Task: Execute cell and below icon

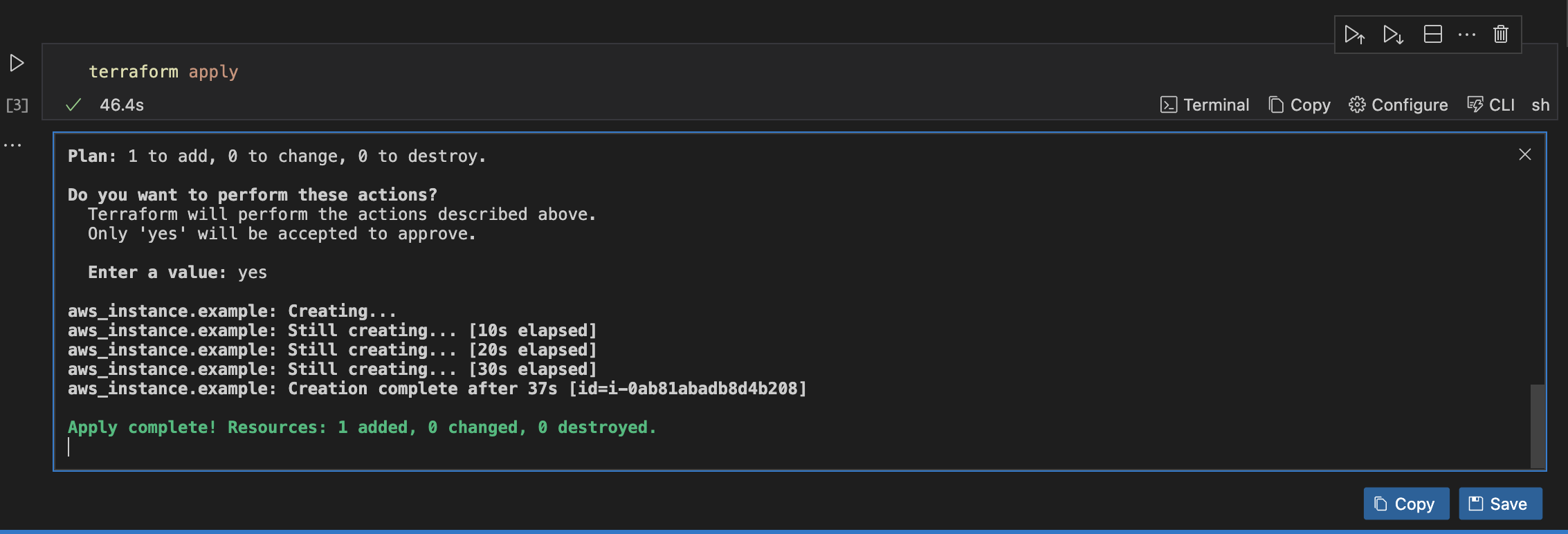Action: [x=1393, y=35]
